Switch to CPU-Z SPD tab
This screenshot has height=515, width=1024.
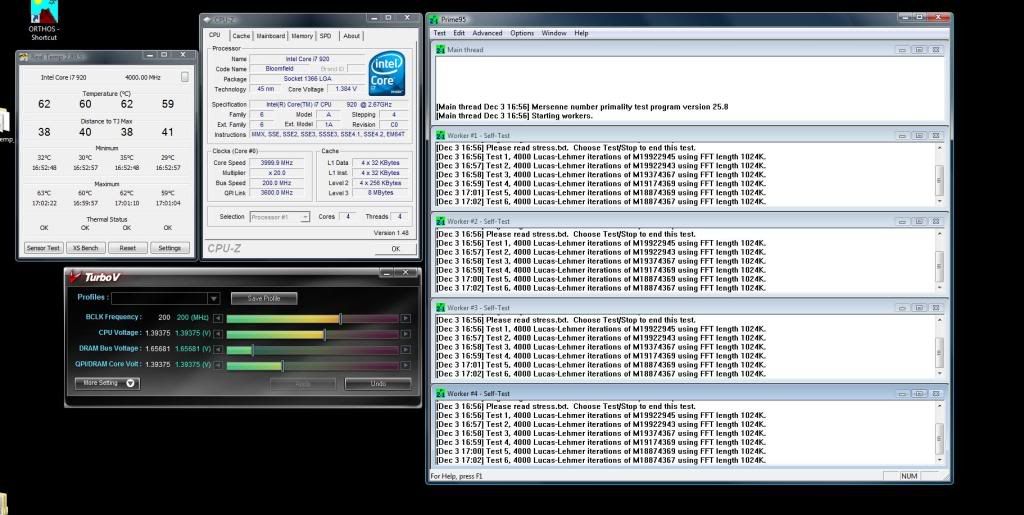[x=325, y=37]
